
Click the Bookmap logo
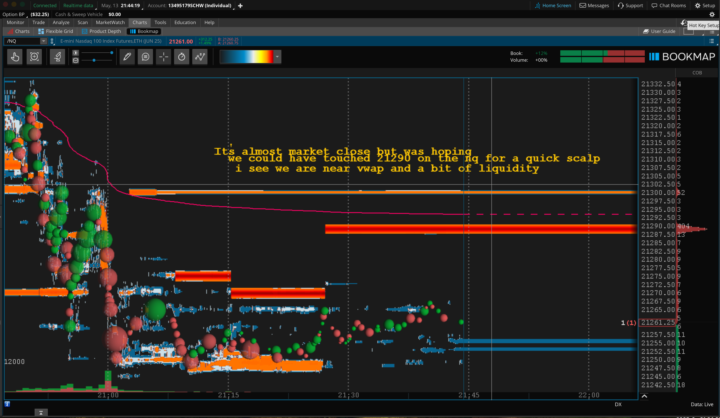[x=682, y=57]
